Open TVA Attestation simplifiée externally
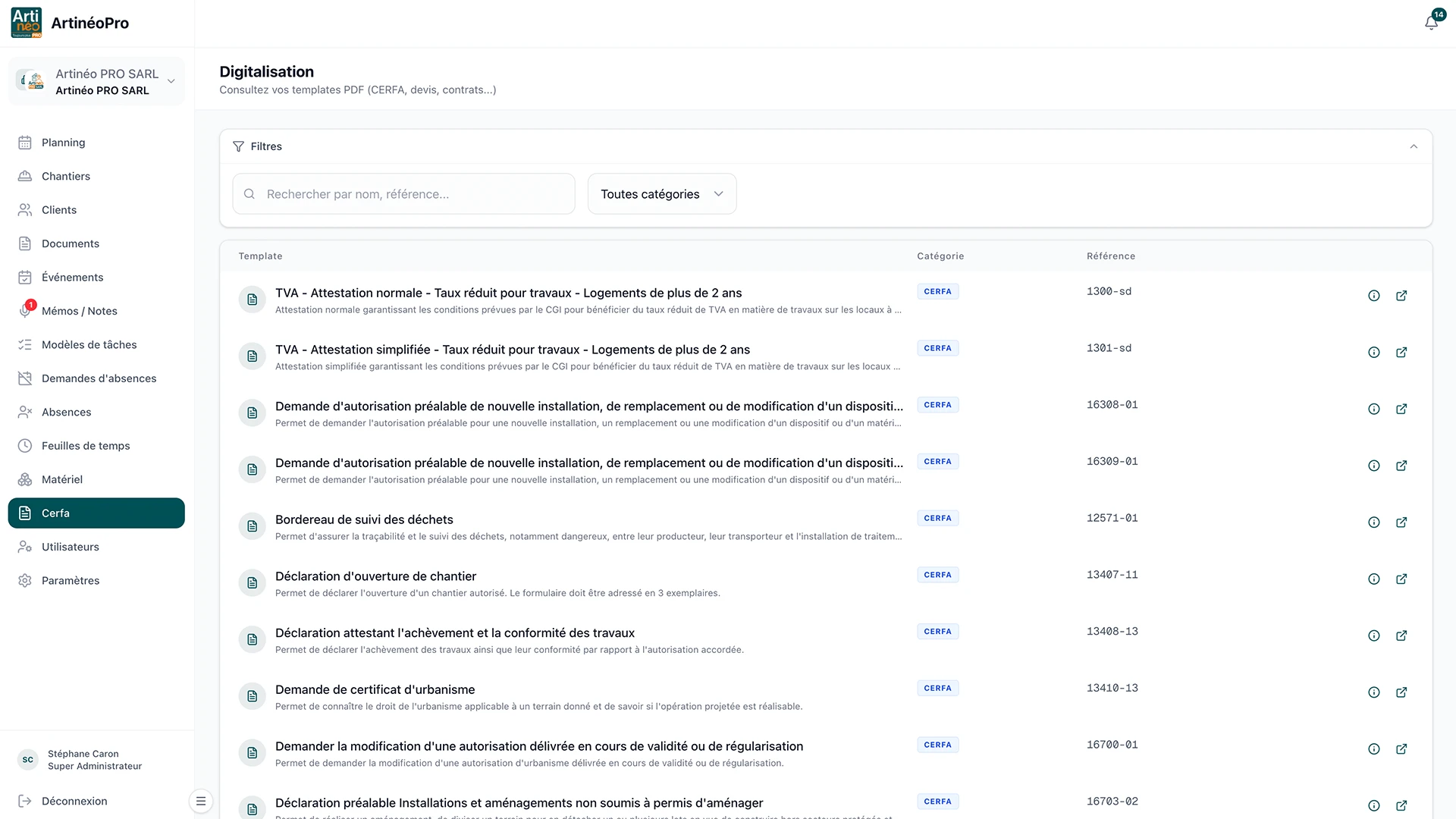This screenshot has height=819, width=1456. pos(1401,353)
